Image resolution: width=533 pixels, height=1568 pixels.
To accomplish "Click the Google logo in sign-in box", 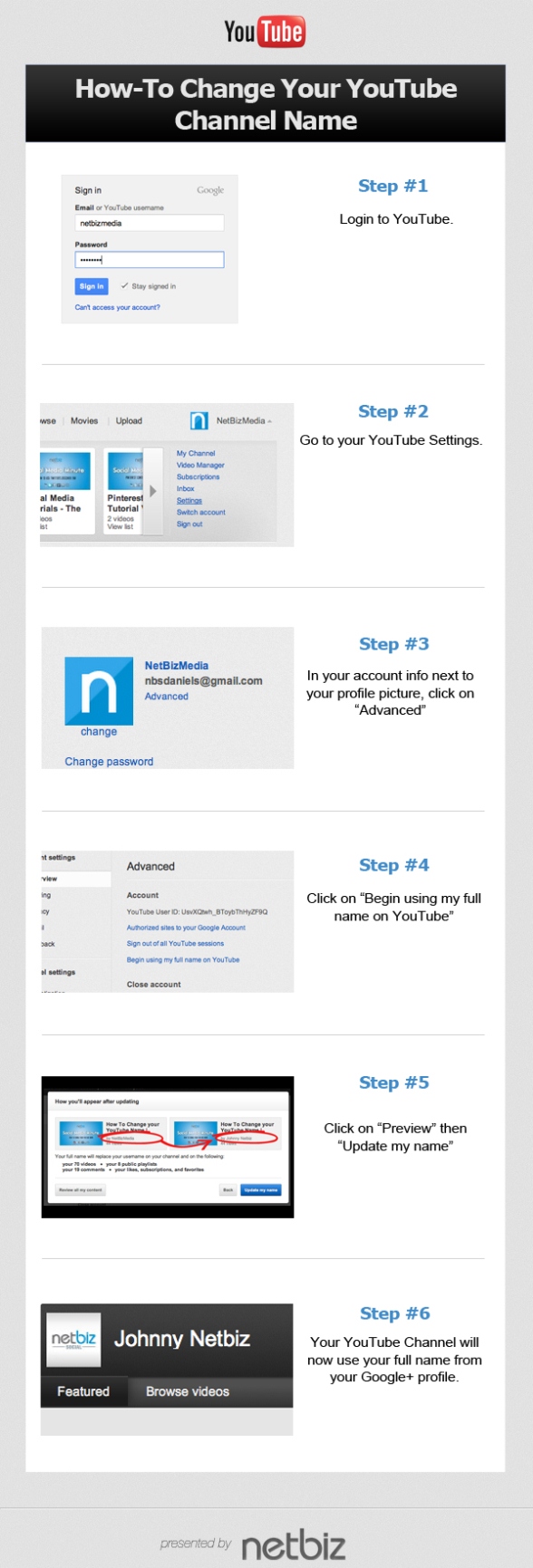I will point(210,190).
